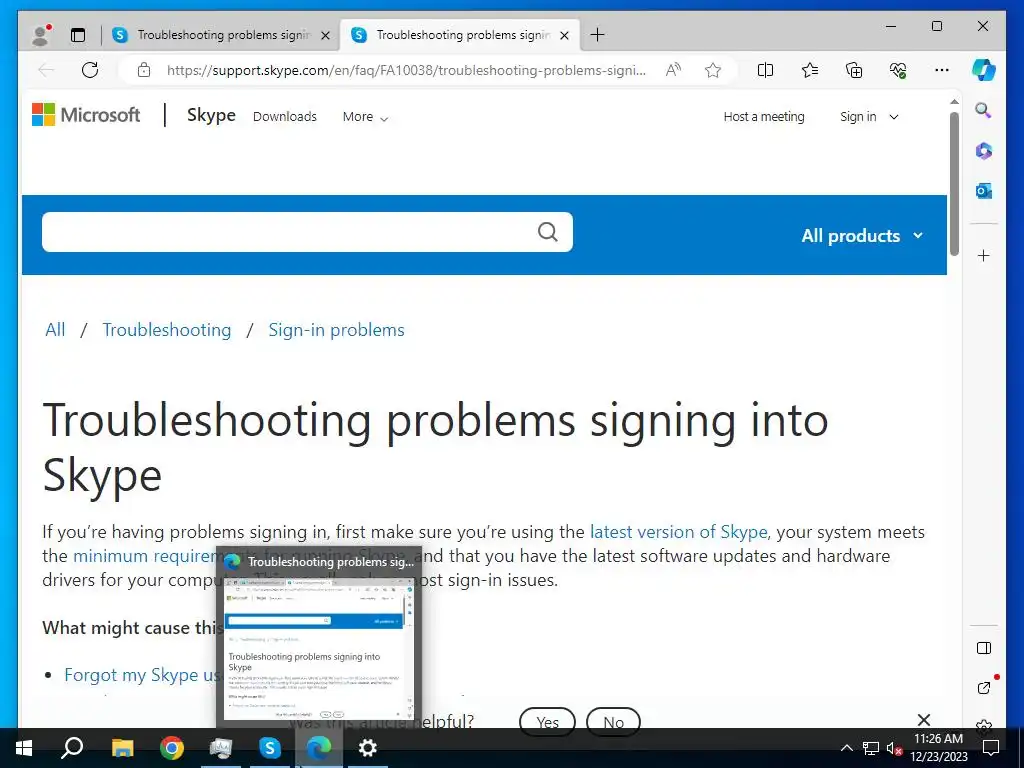Answer Yes to article helpful

(x=547, y=722)
